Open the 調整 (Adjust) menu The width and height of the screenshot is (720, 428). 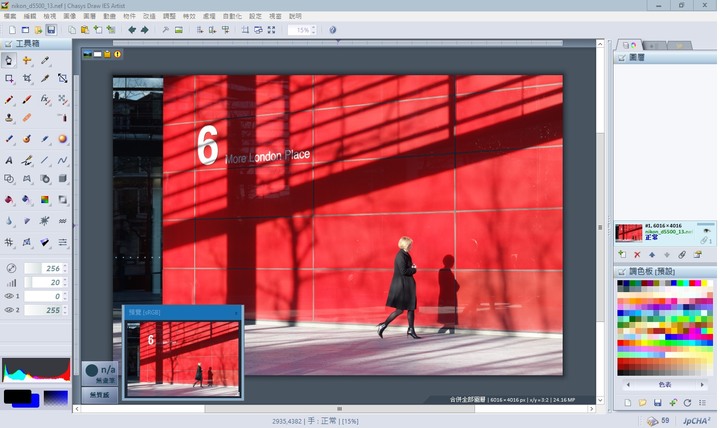pos(169,16)
